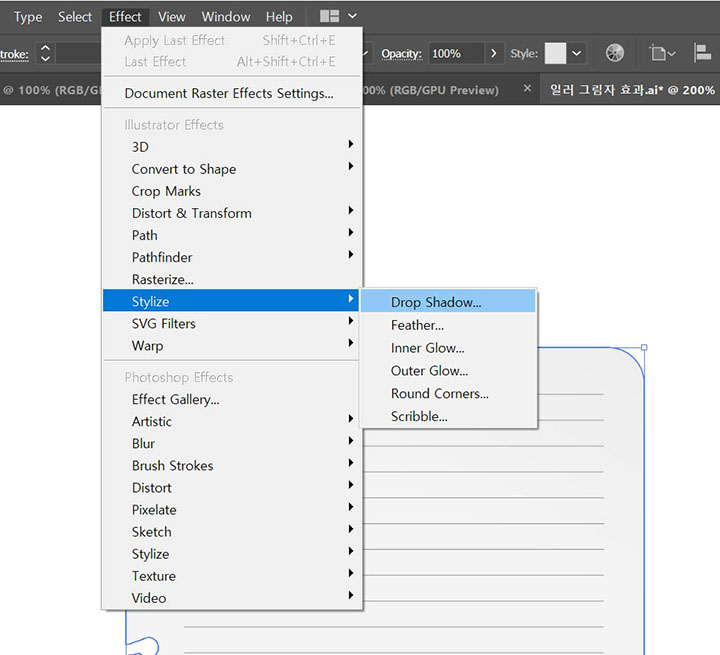Select Drop Shadow effect
This screenshot has height=655, width=720.
coord(448,302)
